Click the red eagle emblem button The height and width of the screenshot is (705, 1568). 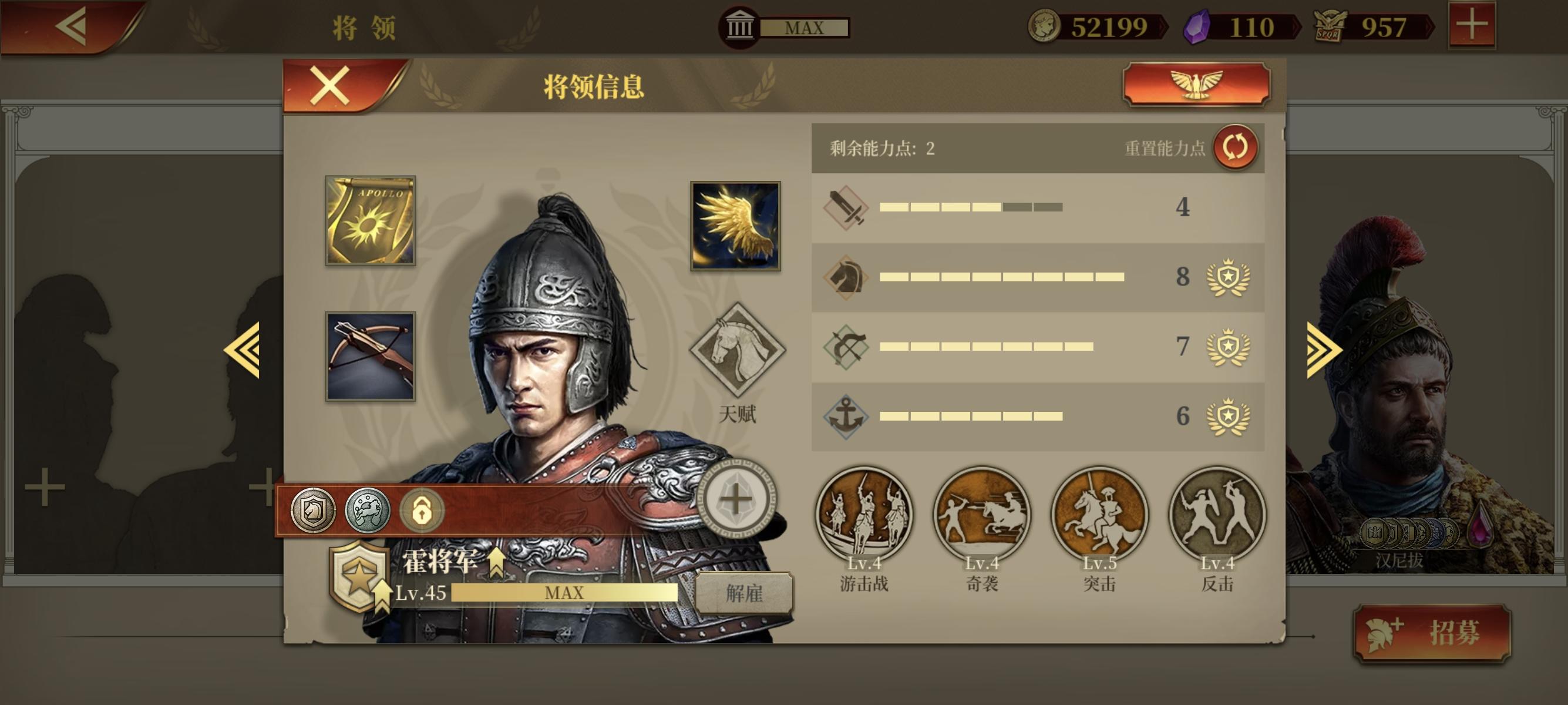1196,85
